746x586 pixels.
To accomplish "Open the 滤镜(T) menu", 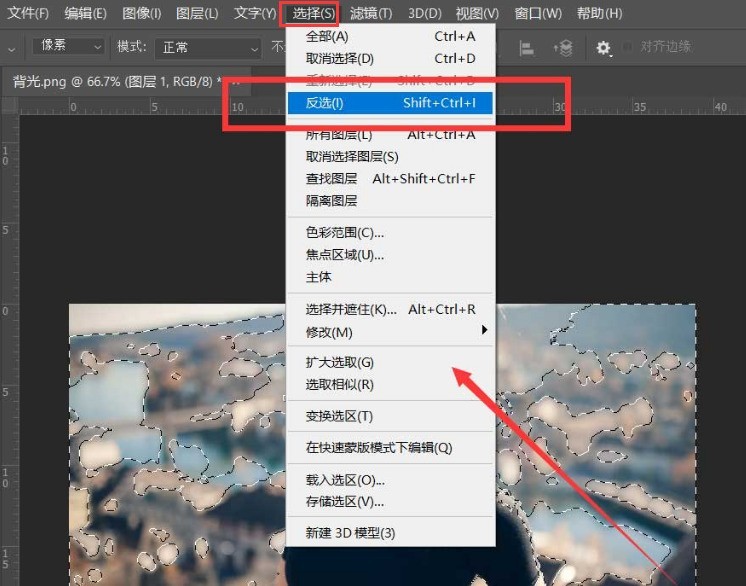I will [x=371, y=13].
